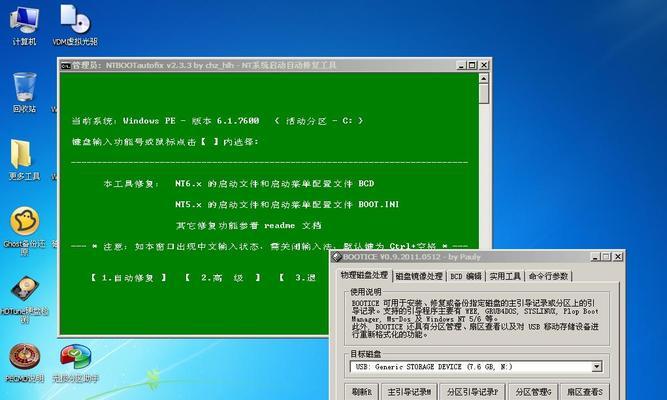Screen dimensions: 667x400
Task: Maximize the NTBOOTautofix console window
Action: tap(472, 65)
